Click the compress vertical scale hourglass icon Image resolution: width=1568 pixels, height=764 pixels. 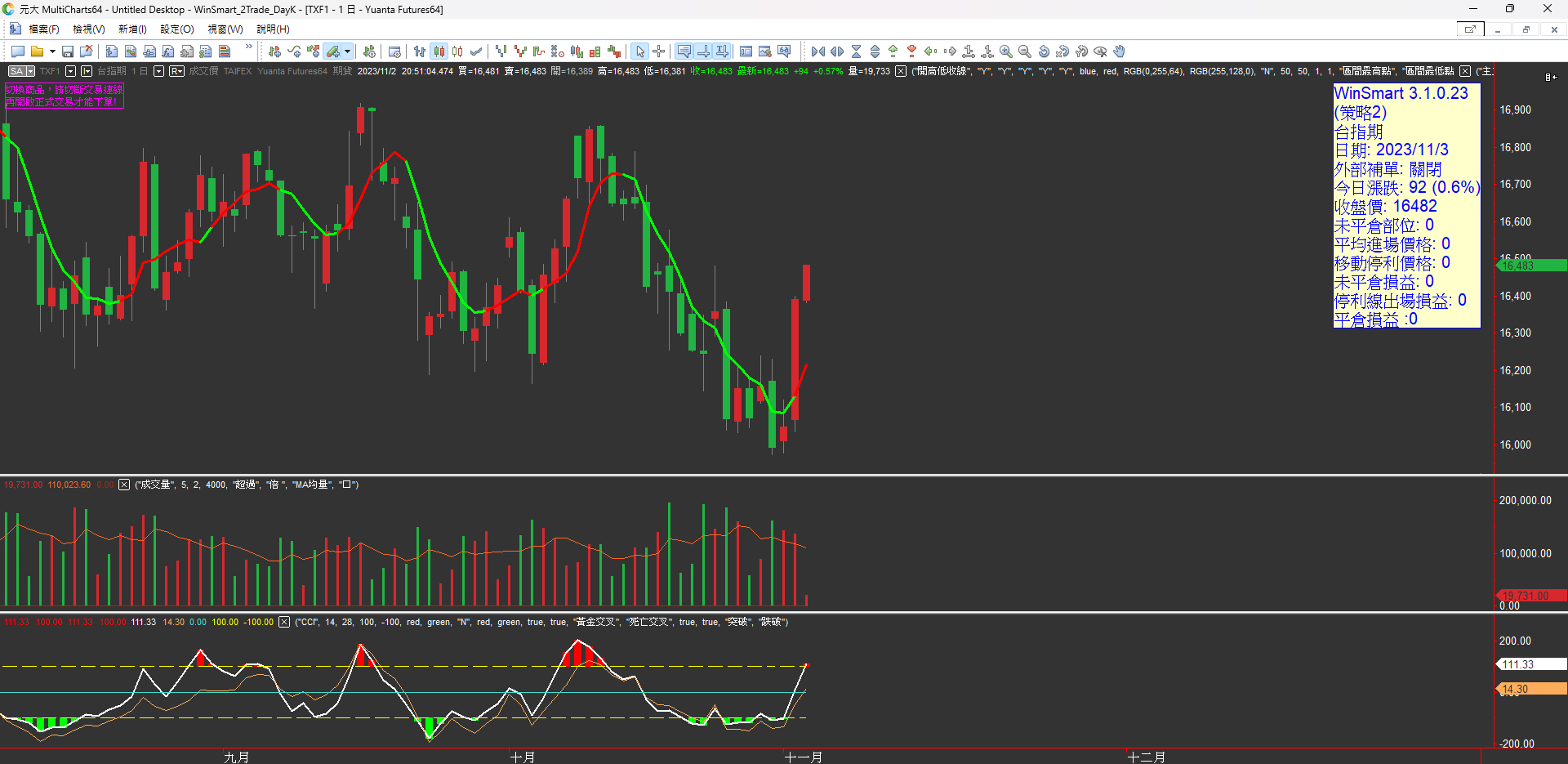(x=856, y=51)
